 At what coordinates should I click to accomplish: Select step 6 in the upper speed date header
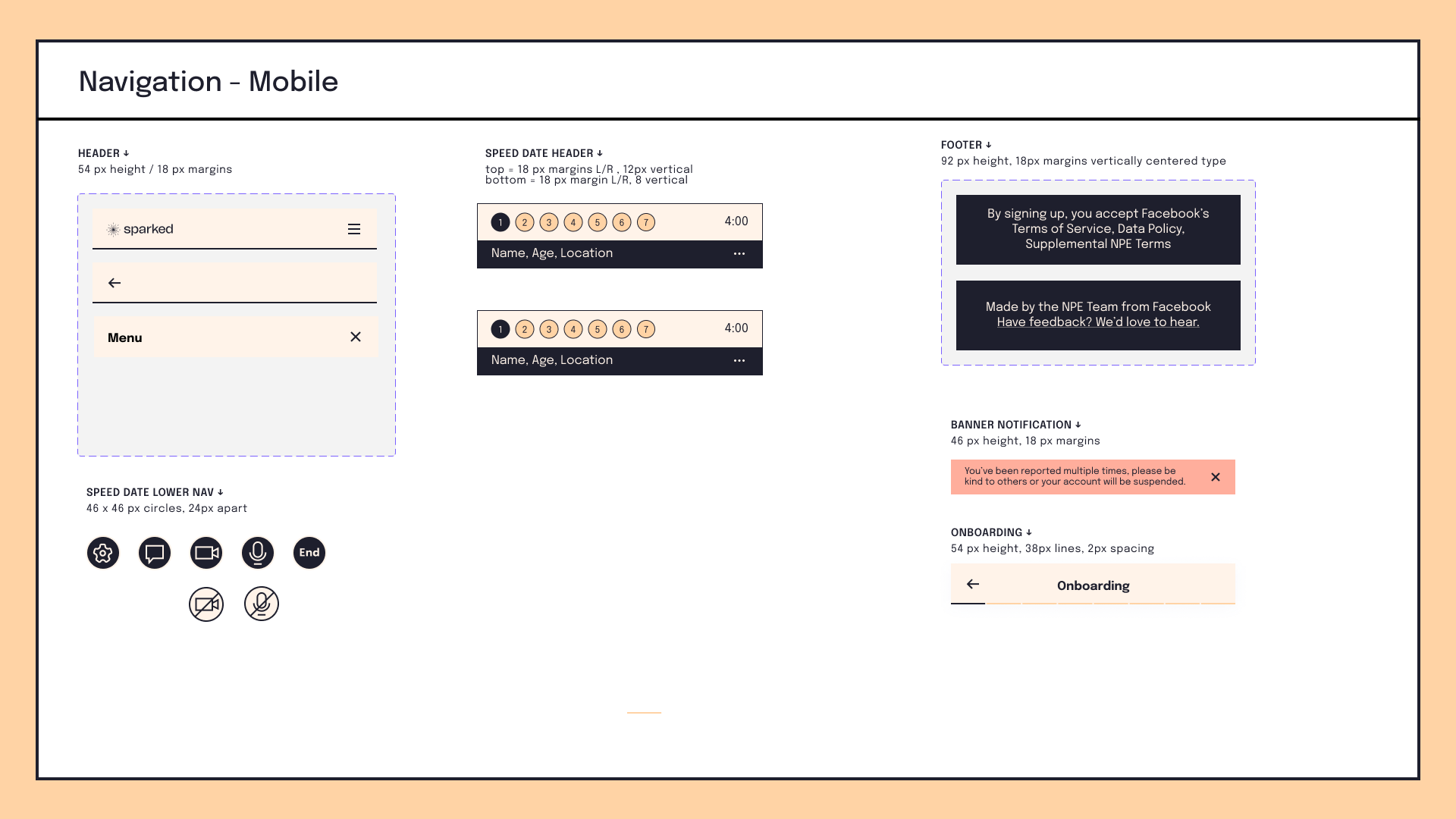pos(622,222)
